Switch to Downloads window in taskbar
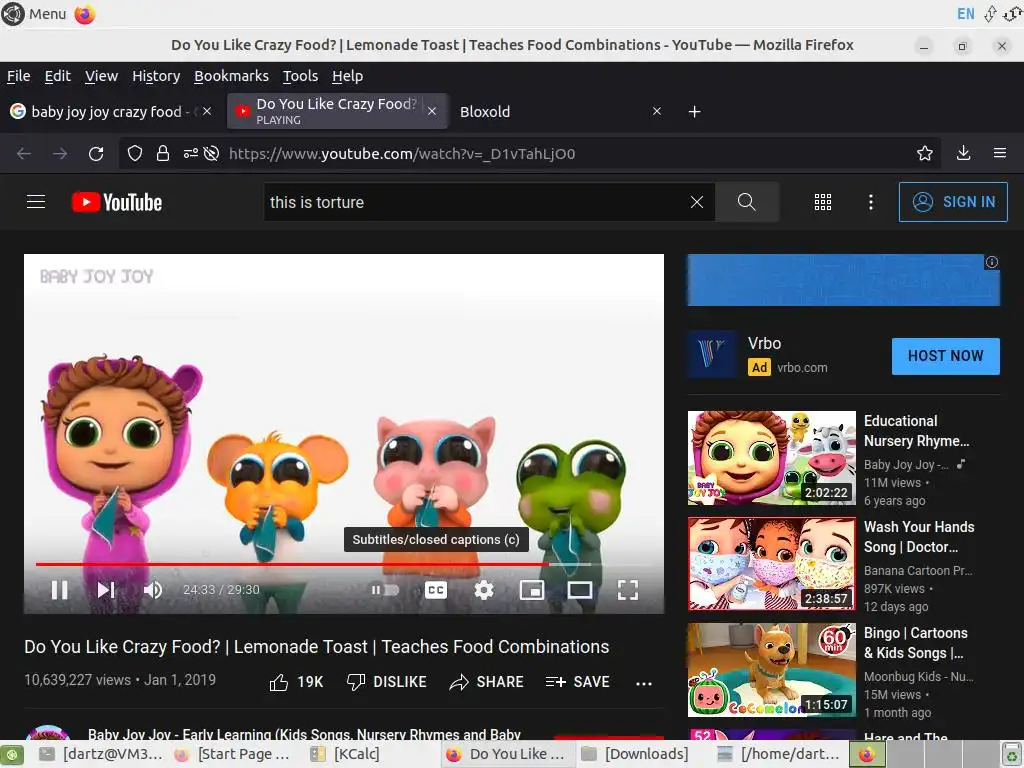This screenshot has width=1024, height=768. point(635,754)
